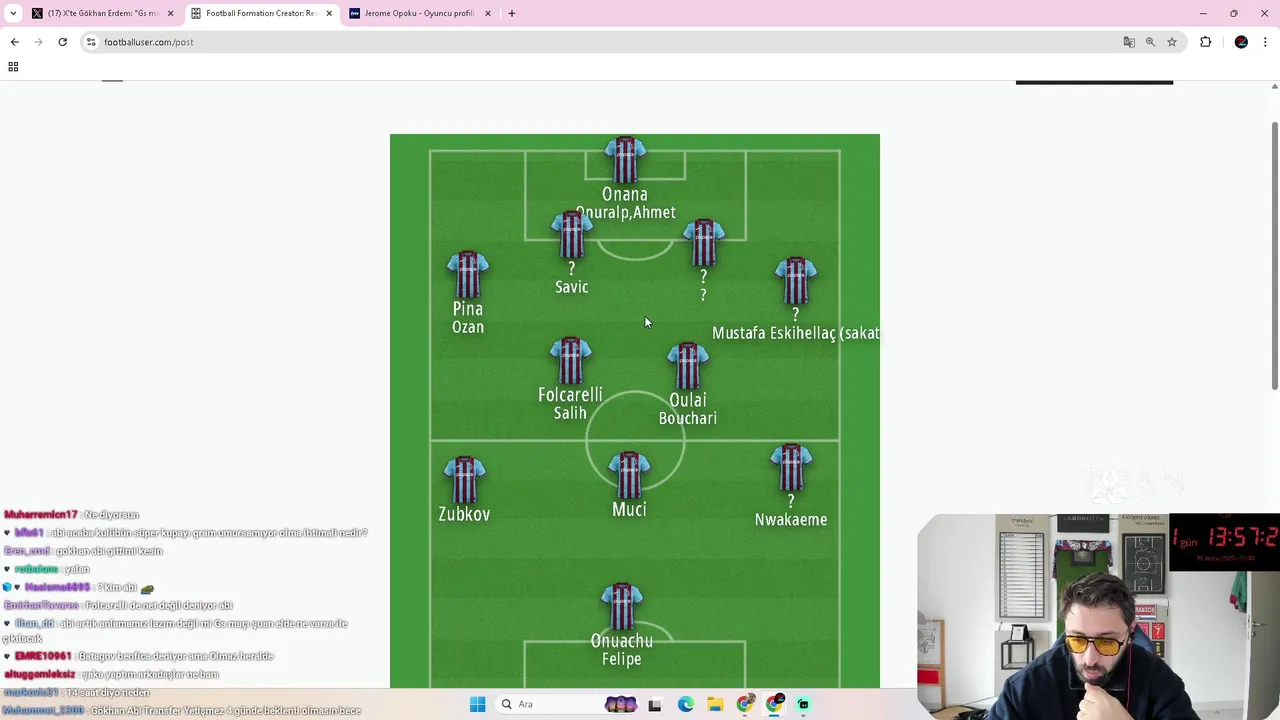View site information icon in the address bar
Viewport: 1280px width, 720px height.
point(91,42)
